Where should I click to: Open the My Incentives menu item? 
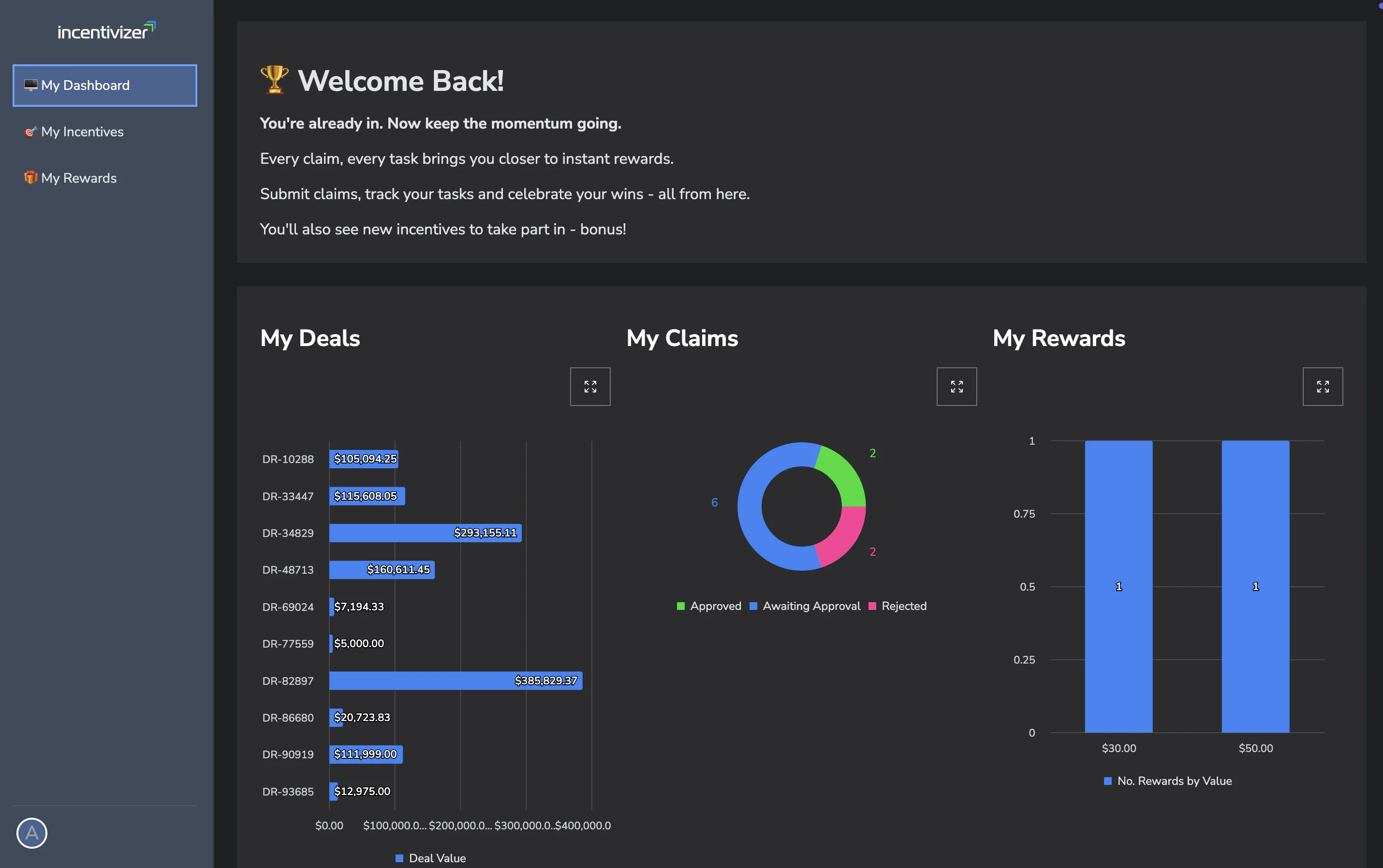(x=105, y=132)
